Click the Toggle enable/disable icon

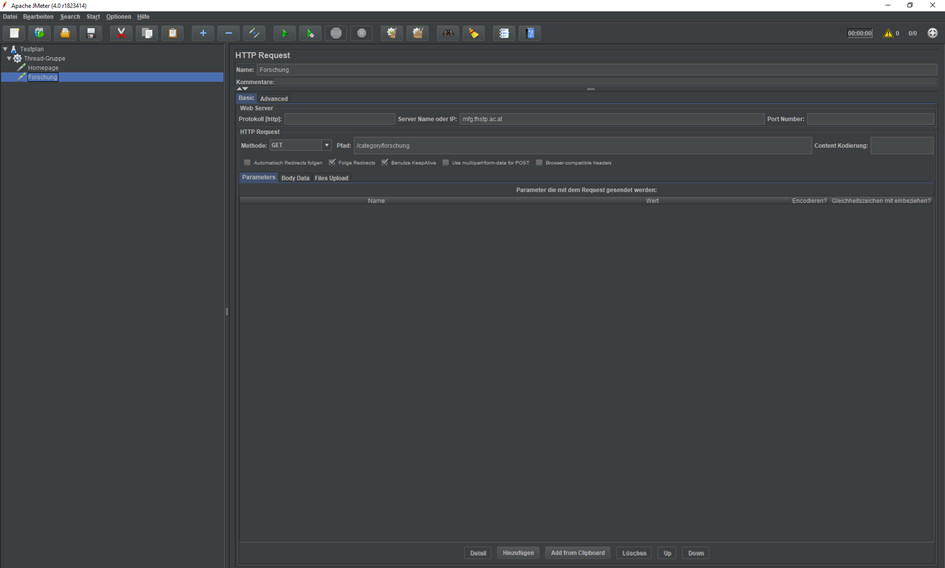(x=254, y=33)
